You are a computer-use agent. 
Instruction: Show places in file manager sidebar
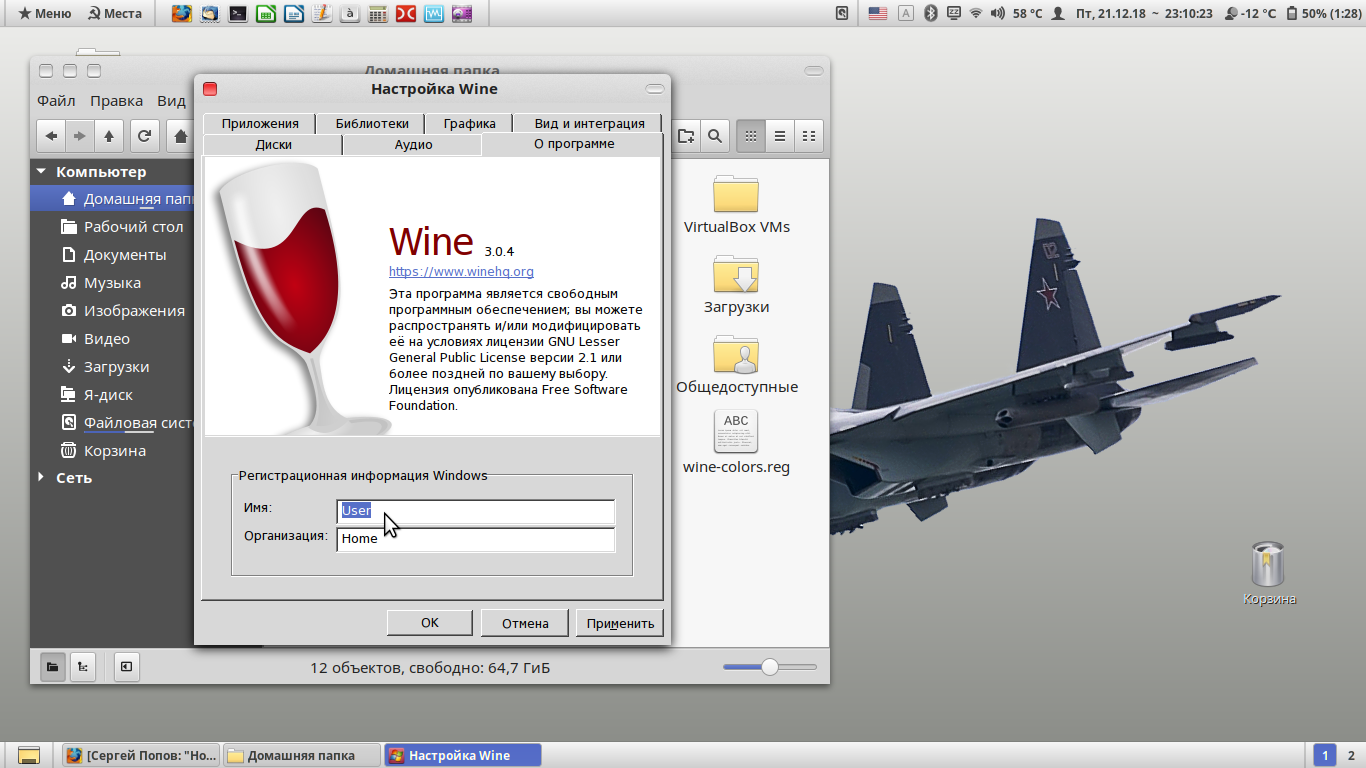[53, 666]
